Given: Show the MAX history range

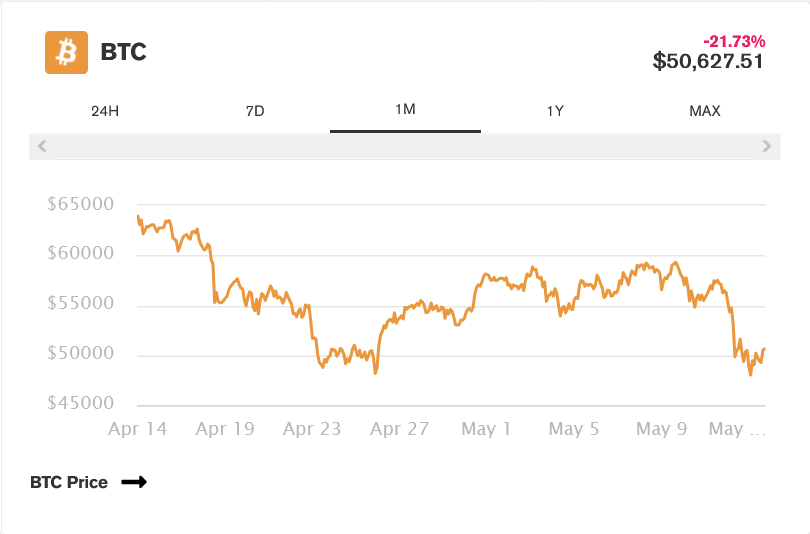Looking at the screenshot, I should point(705,111).
